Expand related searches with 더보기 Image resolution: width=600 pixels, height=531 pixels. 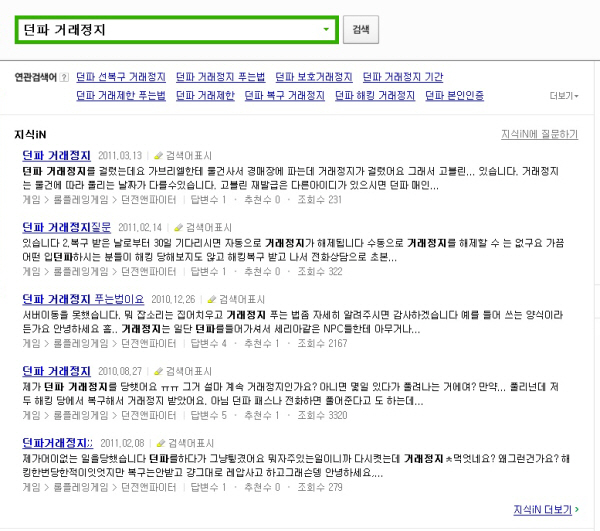[x=564, y=96]
